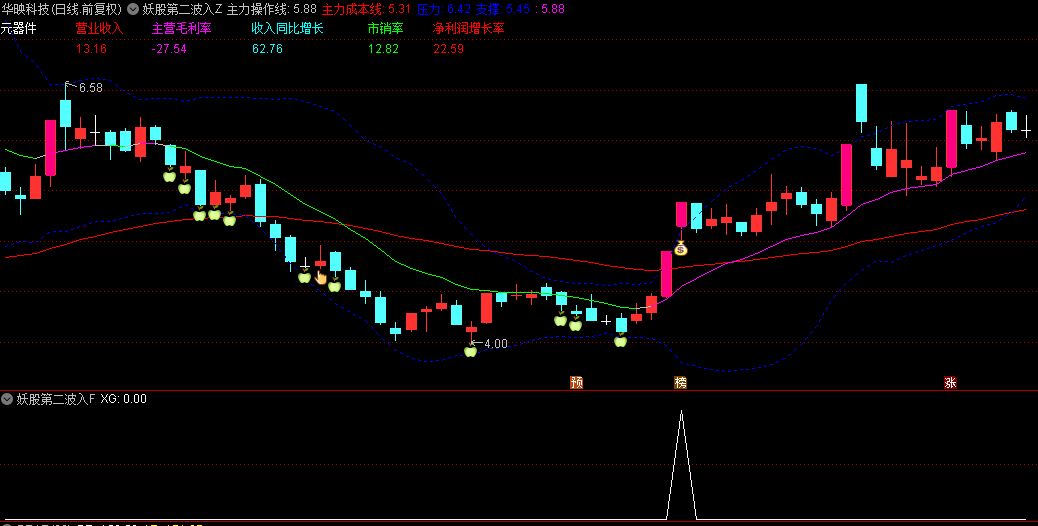Click the 压力: 6.42 readout

click(x=444, y=9)
